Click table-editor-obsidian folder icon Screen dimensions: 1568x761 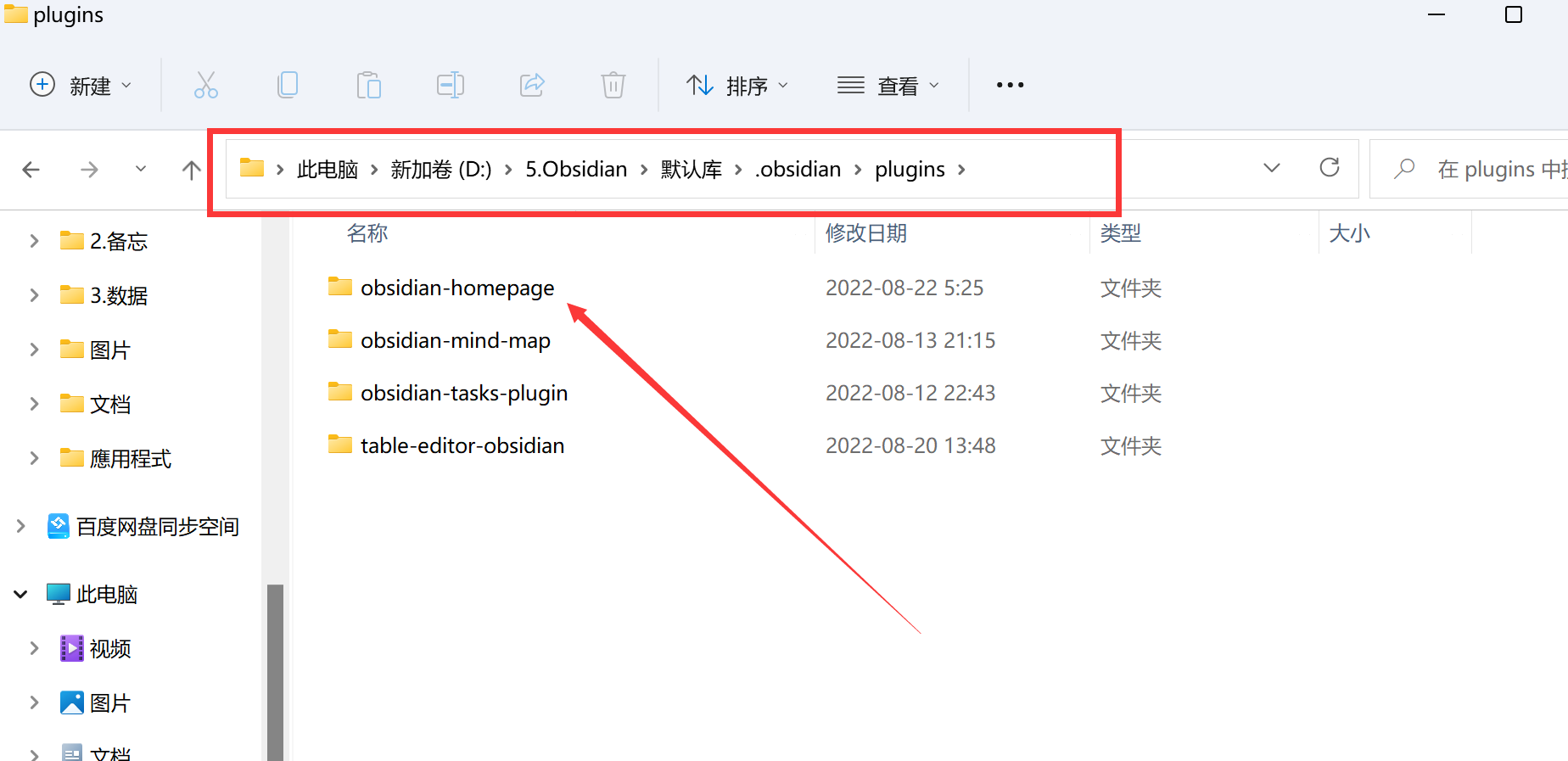pyautogui.click(x=340, y=444)
